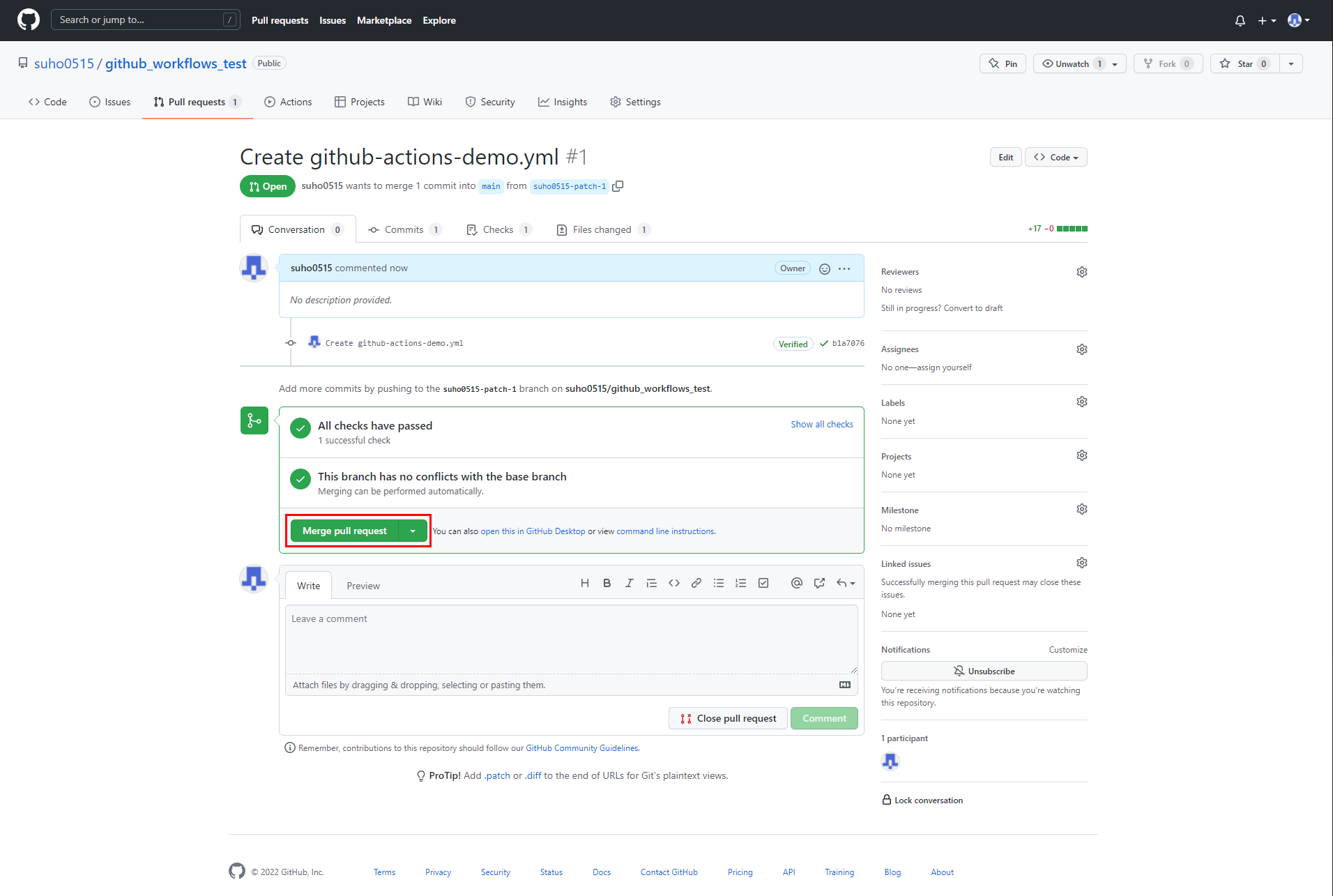
Task: Focus the Search or jump to field
Action: click(146, 20)
